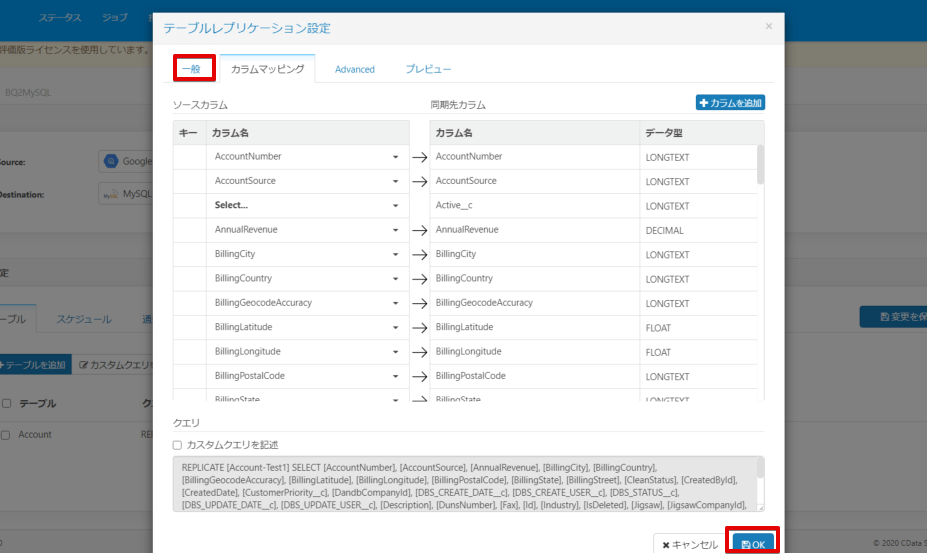Close the dialog with the X icon
This screenshot has width=927, height=557.
[769, 26]
